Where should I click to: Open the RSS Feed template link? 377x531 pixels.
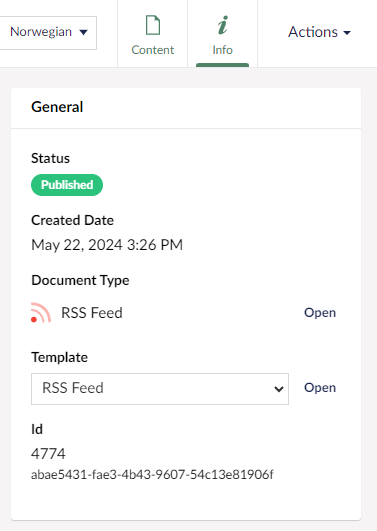coord(320,387)
